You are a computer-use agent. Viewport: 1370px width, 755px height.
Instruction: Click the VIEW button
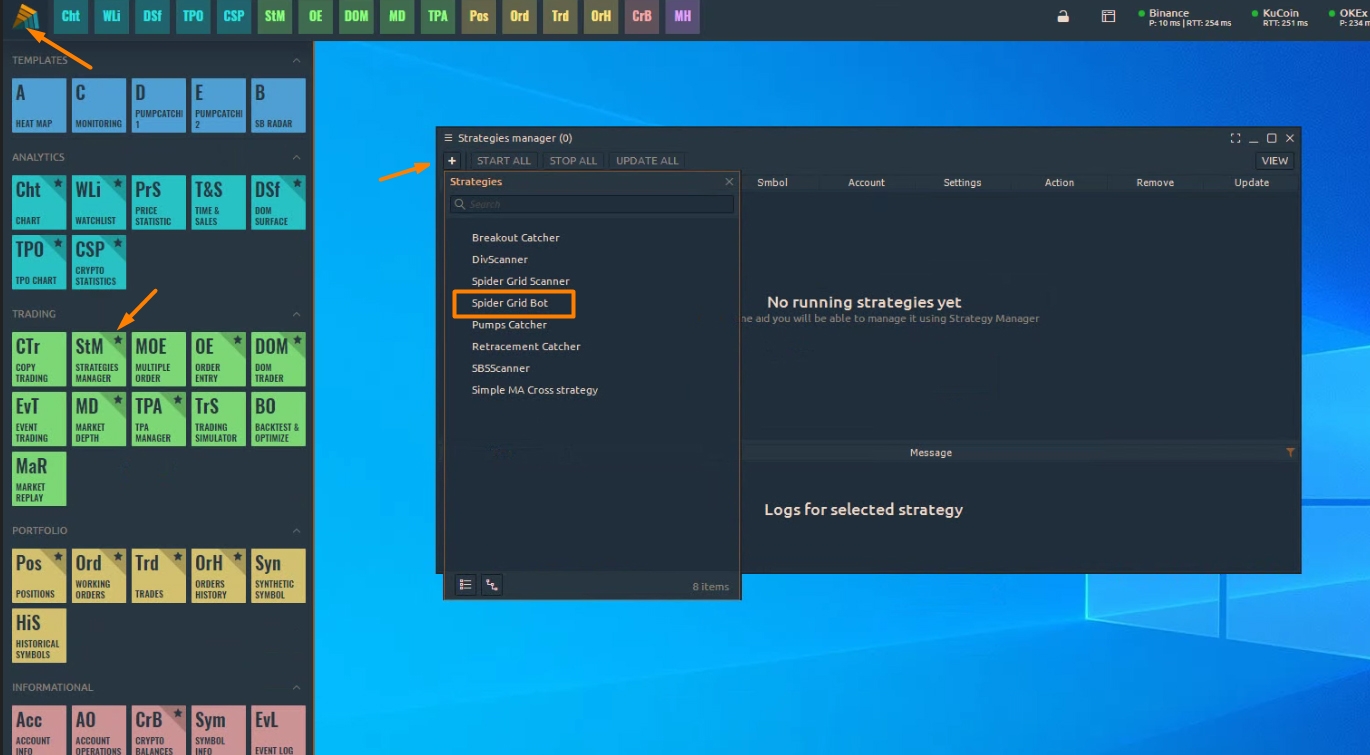point(1274,161)
